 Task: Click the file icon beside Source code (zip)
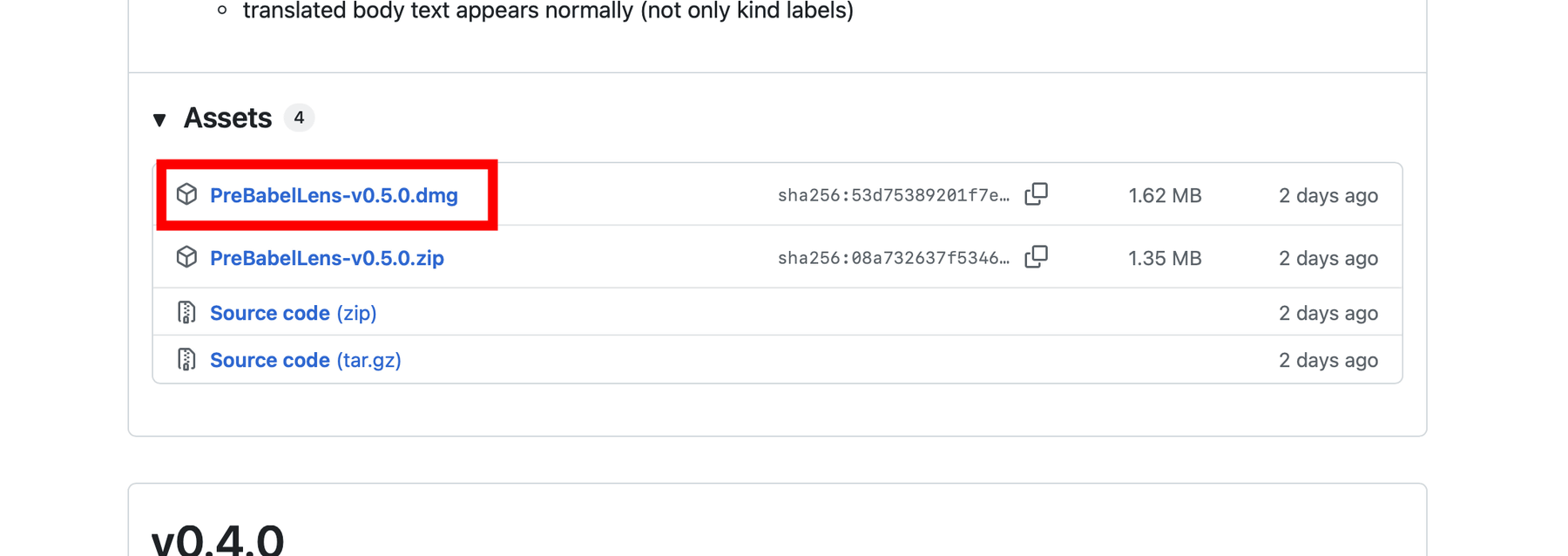tap(186, 312)
